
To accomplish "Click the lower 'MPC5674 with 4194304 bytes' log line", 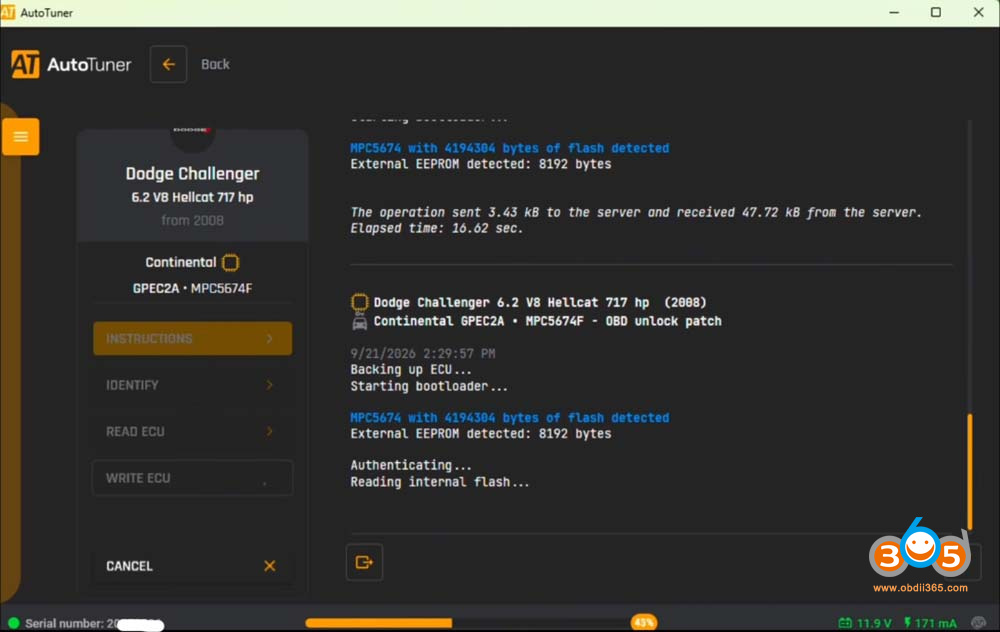I will 510,418.
